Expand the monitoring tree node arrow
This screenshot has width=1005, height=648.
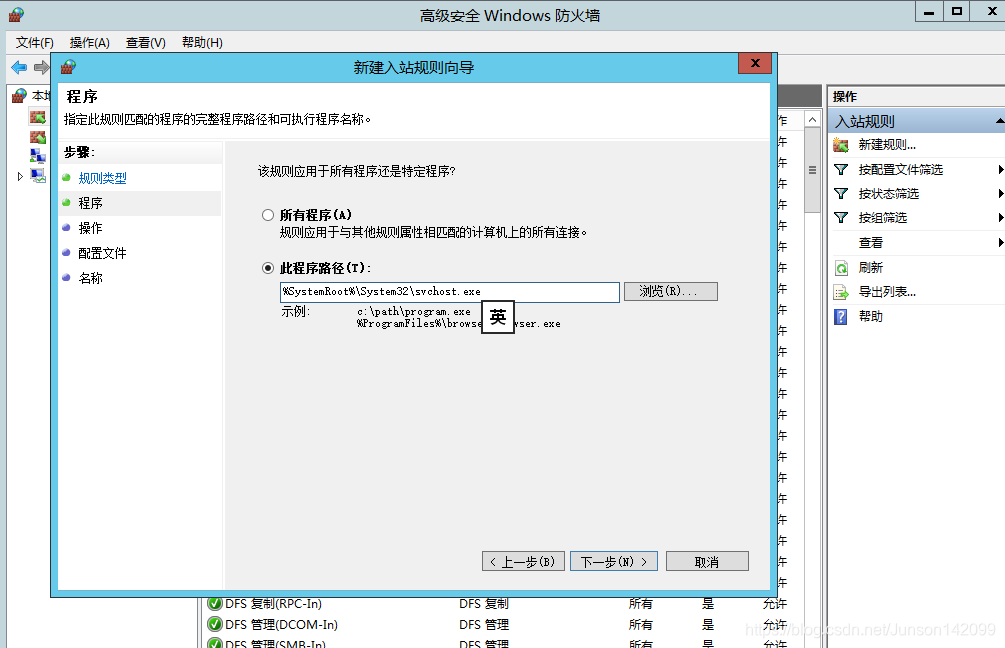[x=20, y=176]
